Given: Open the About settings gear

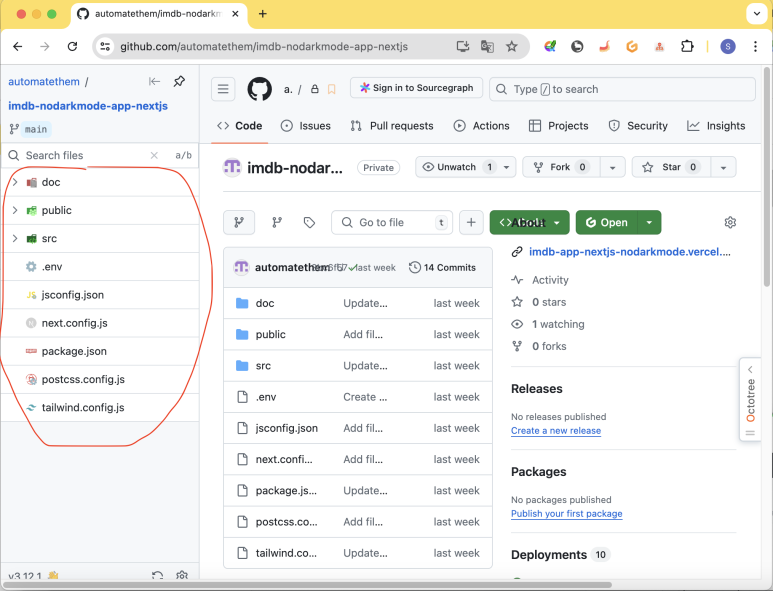Looking at the screenshot, I should click(x=730, y=223).
